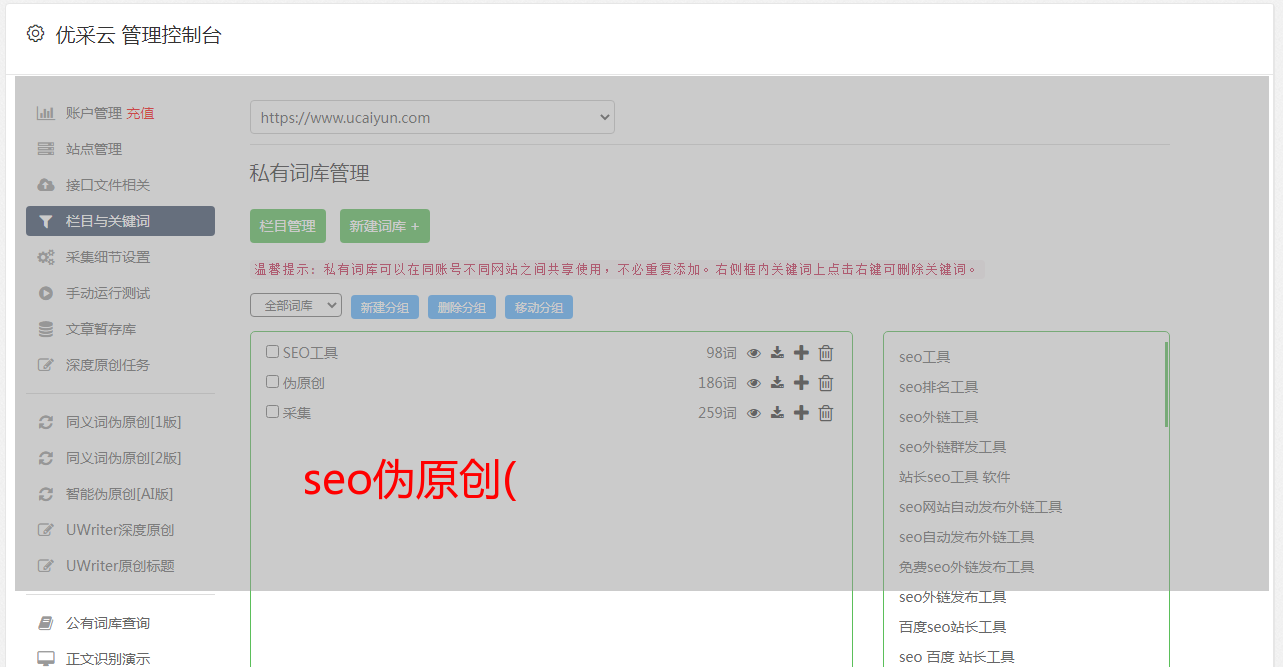The image size is (1283, 667).
Task: Download the SEO工具 word library
Action: [x=777, y=353]
